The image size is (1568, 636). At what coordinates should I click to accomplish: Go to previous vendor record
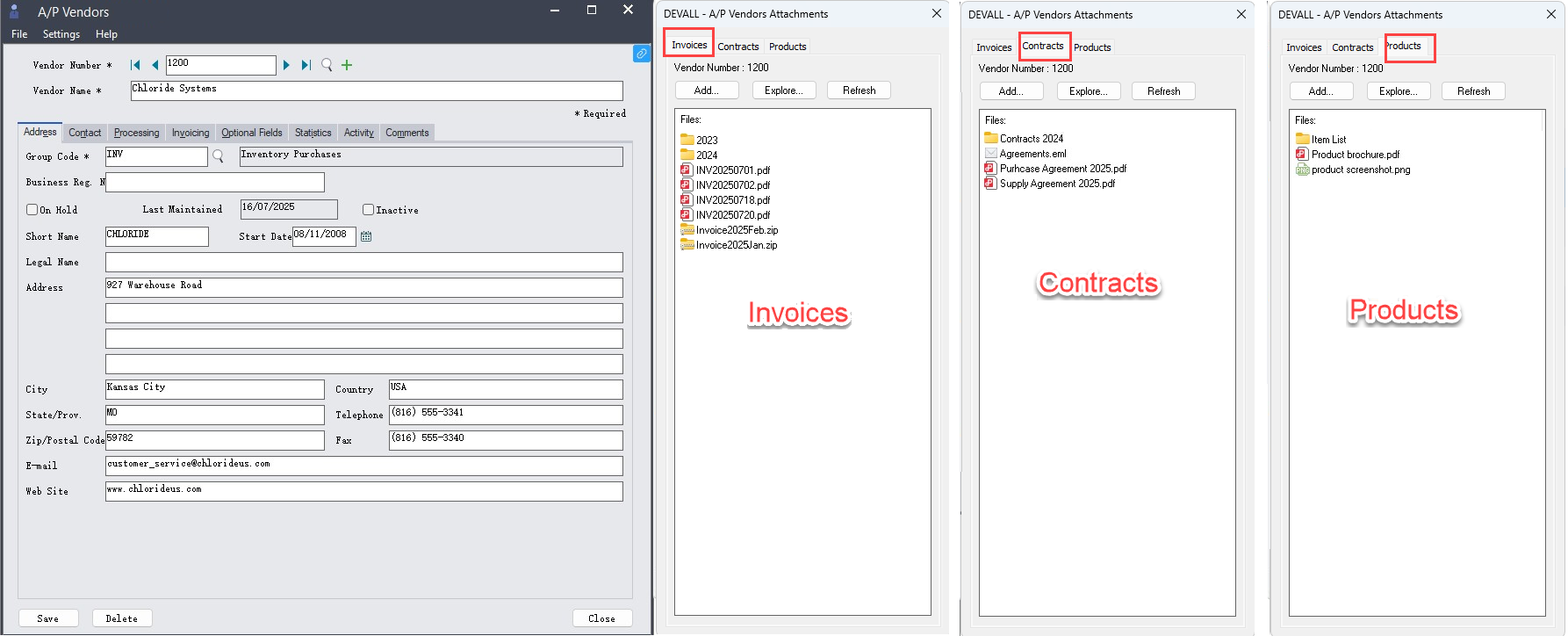(x=155, y=65)
